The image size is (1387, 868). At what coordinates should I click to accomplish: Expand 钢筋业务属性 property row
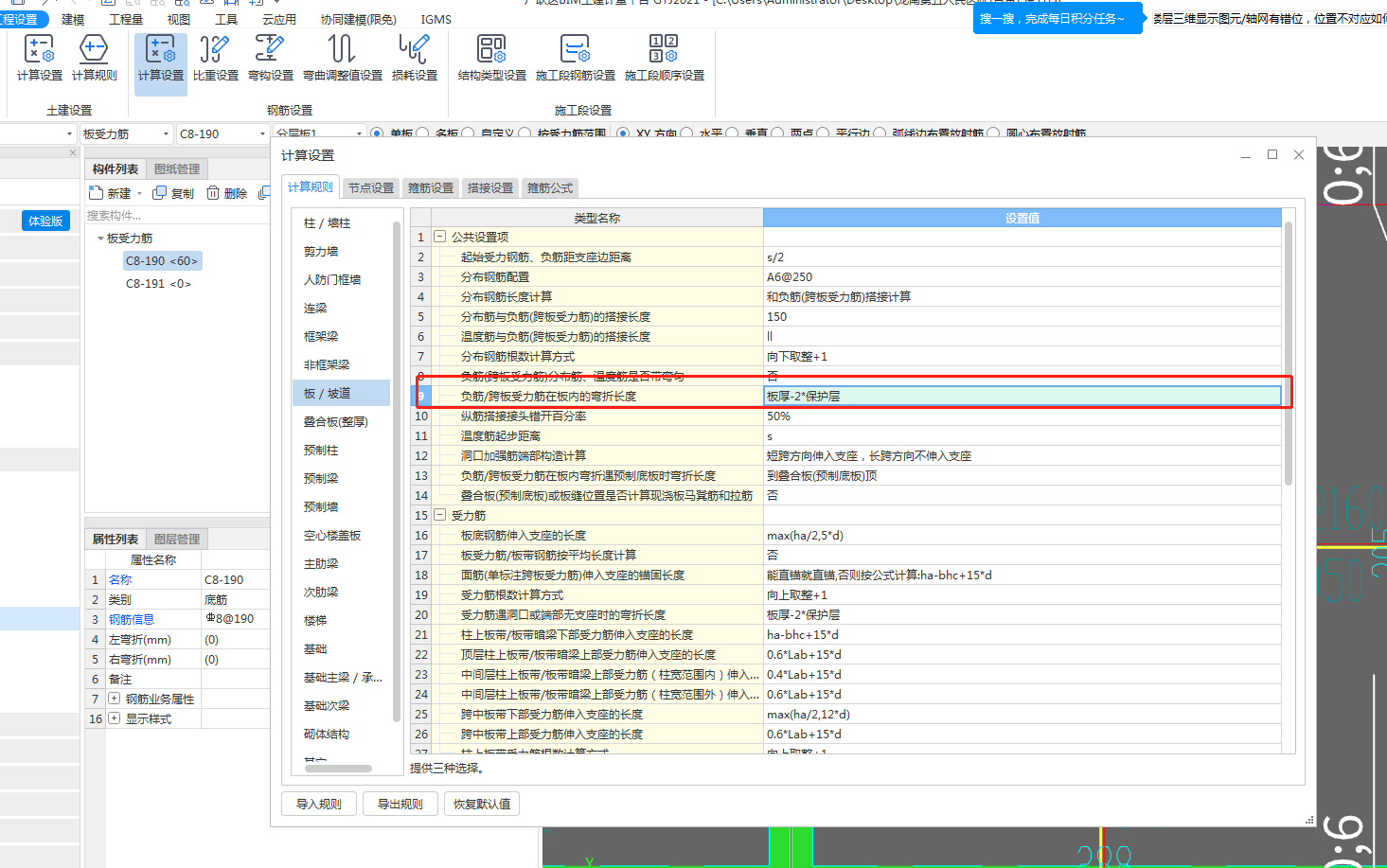[x=115, y=699]
